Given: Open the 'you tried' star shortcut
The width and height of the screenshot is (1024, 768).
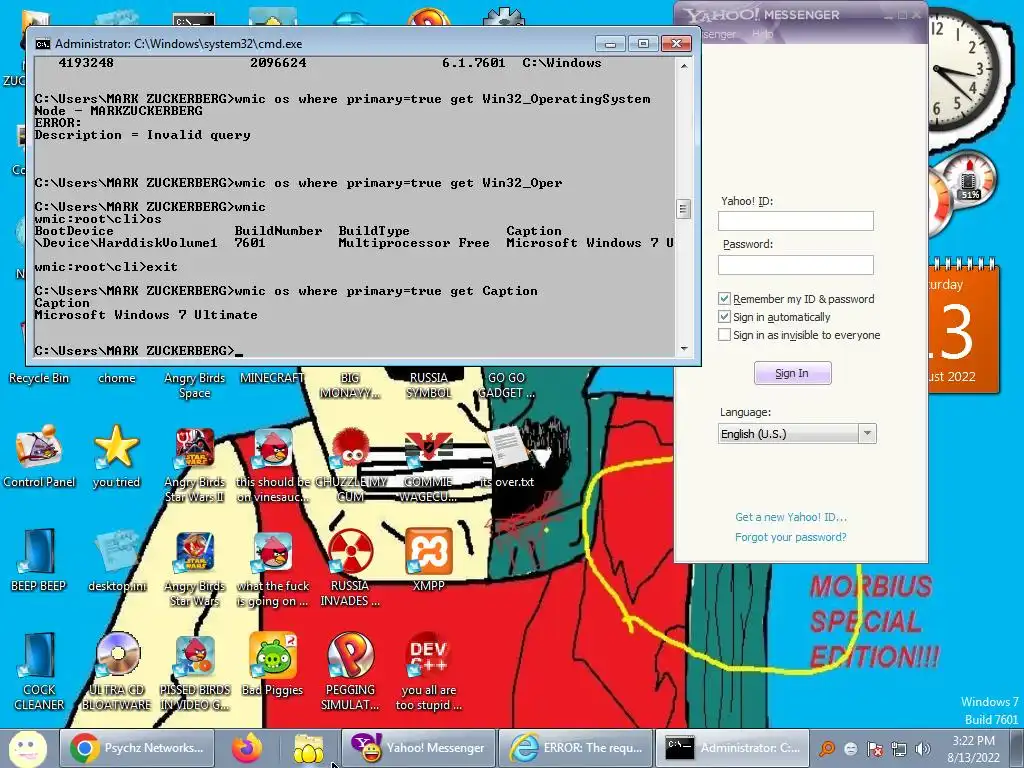Looking at the screenshot, I should 116,454.
